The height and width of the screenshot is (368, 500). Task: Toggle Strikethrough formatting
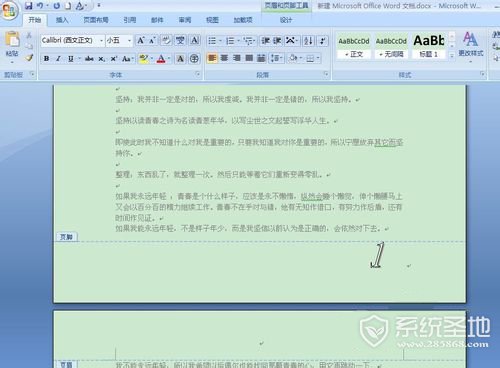pos(89,59)
